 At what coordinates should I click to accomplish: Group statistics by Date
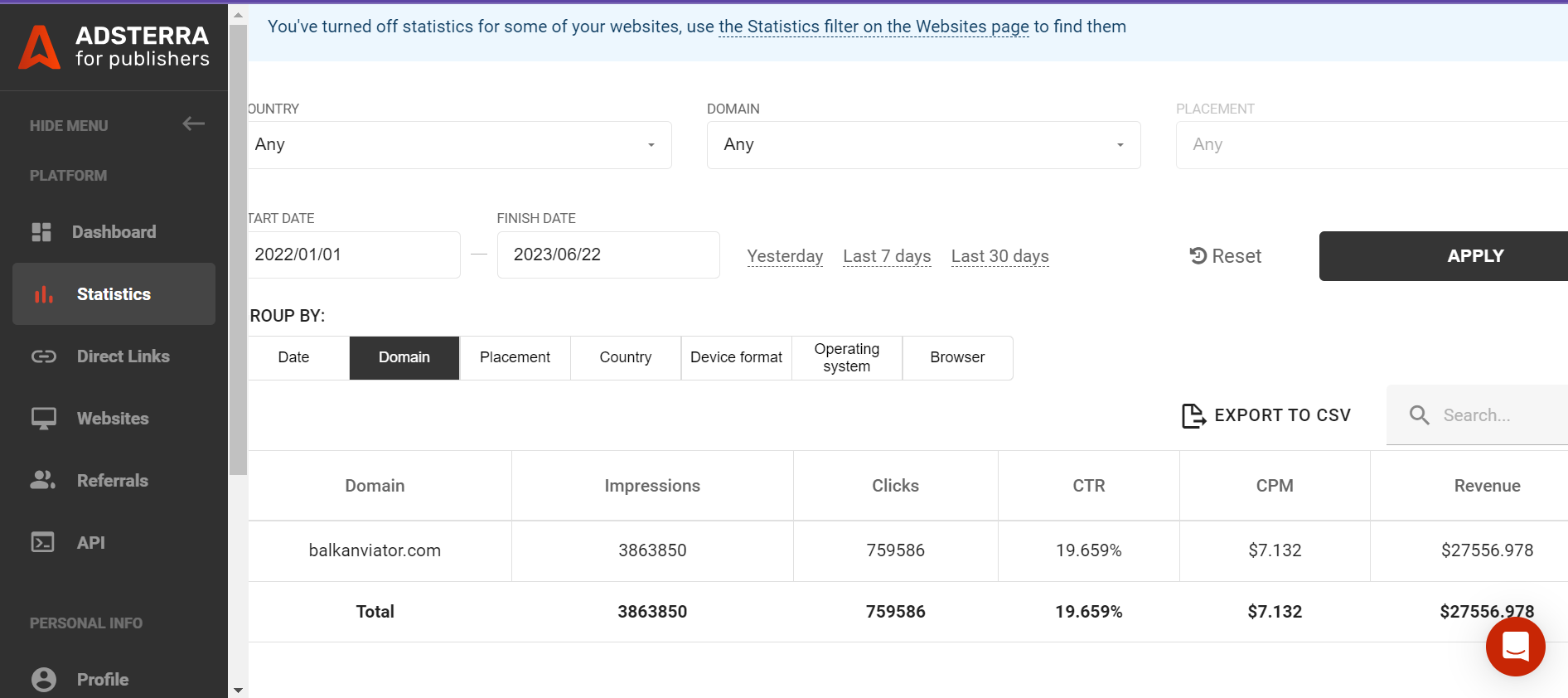click(293, 357)
